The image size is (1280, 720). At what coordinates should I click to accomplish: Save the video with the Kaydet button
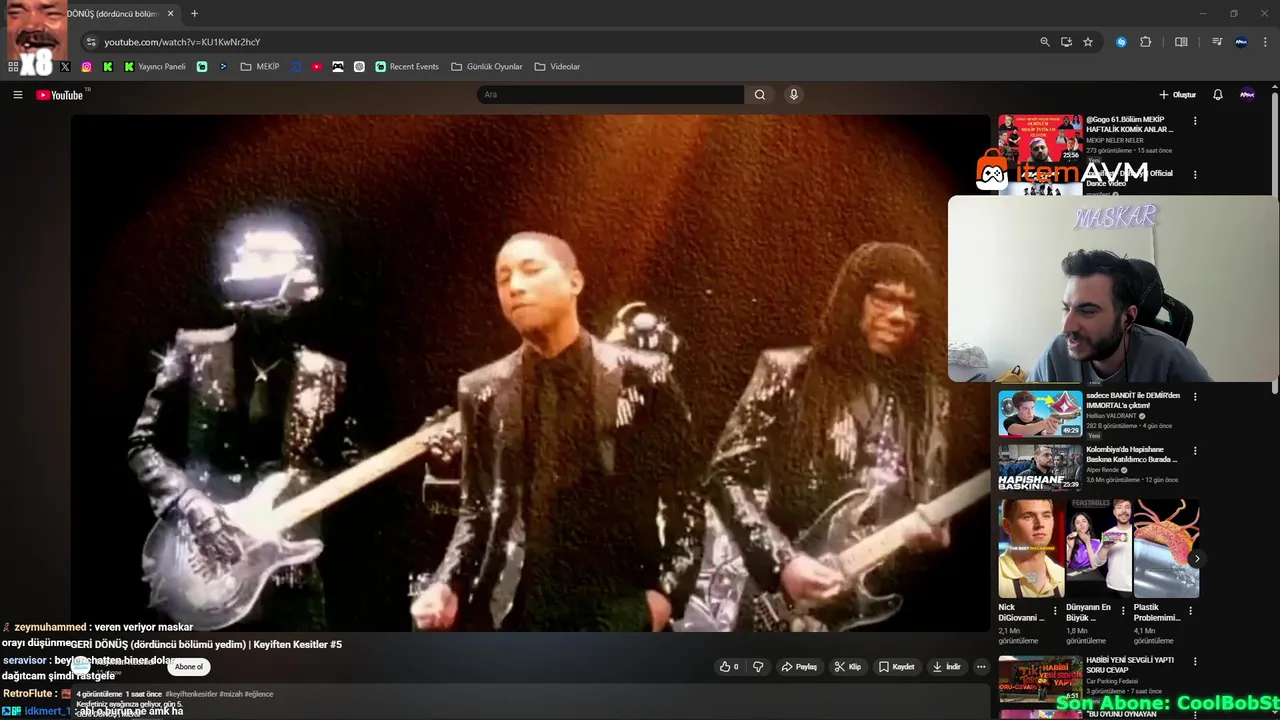click(896, 667)
